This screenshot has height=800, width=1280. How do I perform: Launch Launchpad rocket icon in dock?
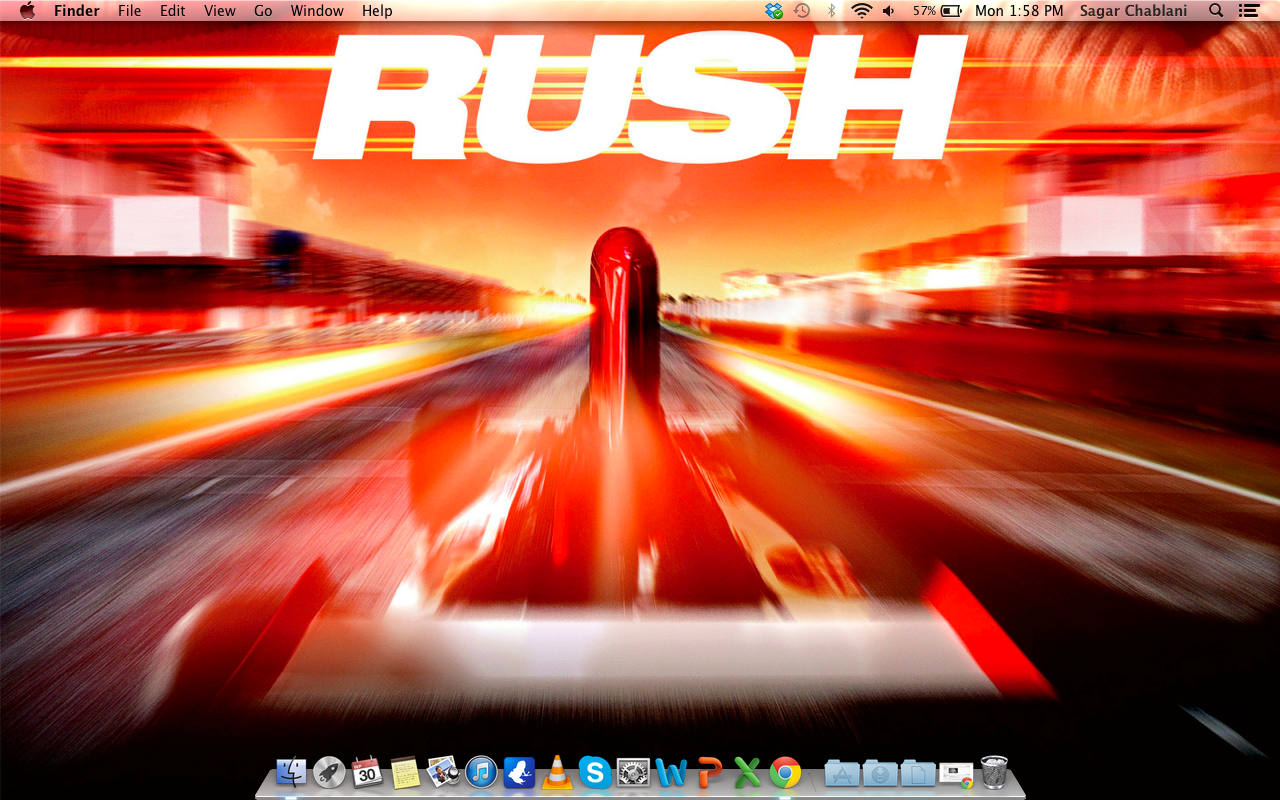pos(329,772)
